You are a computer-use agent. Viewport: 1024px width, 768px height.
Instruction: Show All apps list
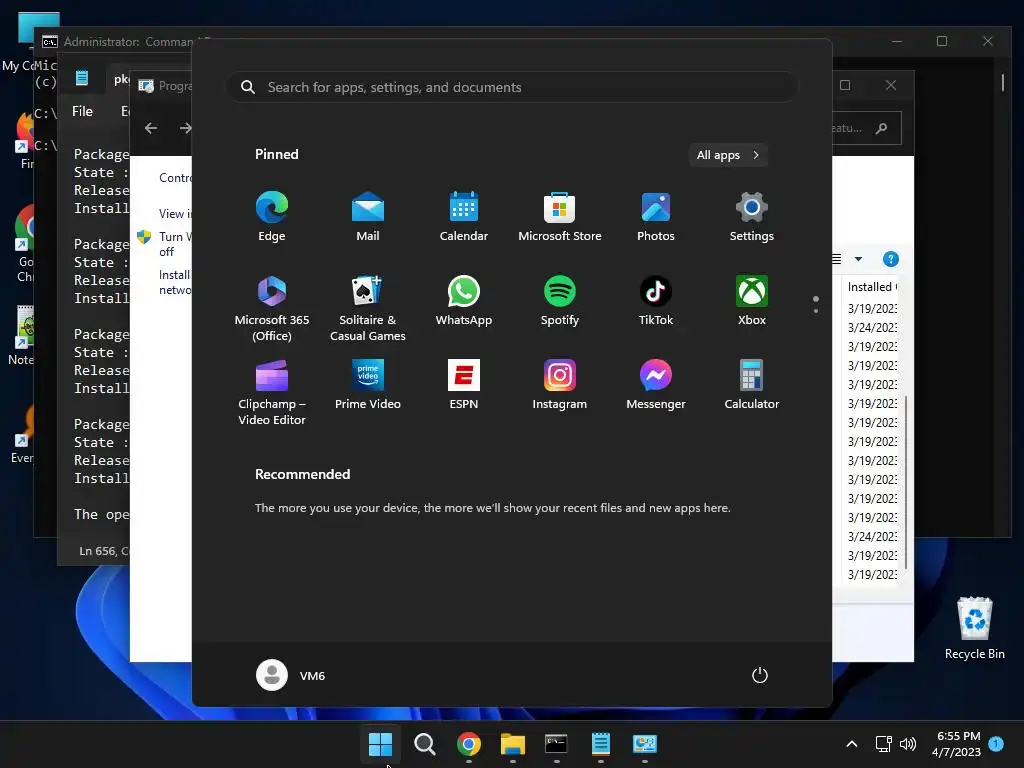(728, 155)
